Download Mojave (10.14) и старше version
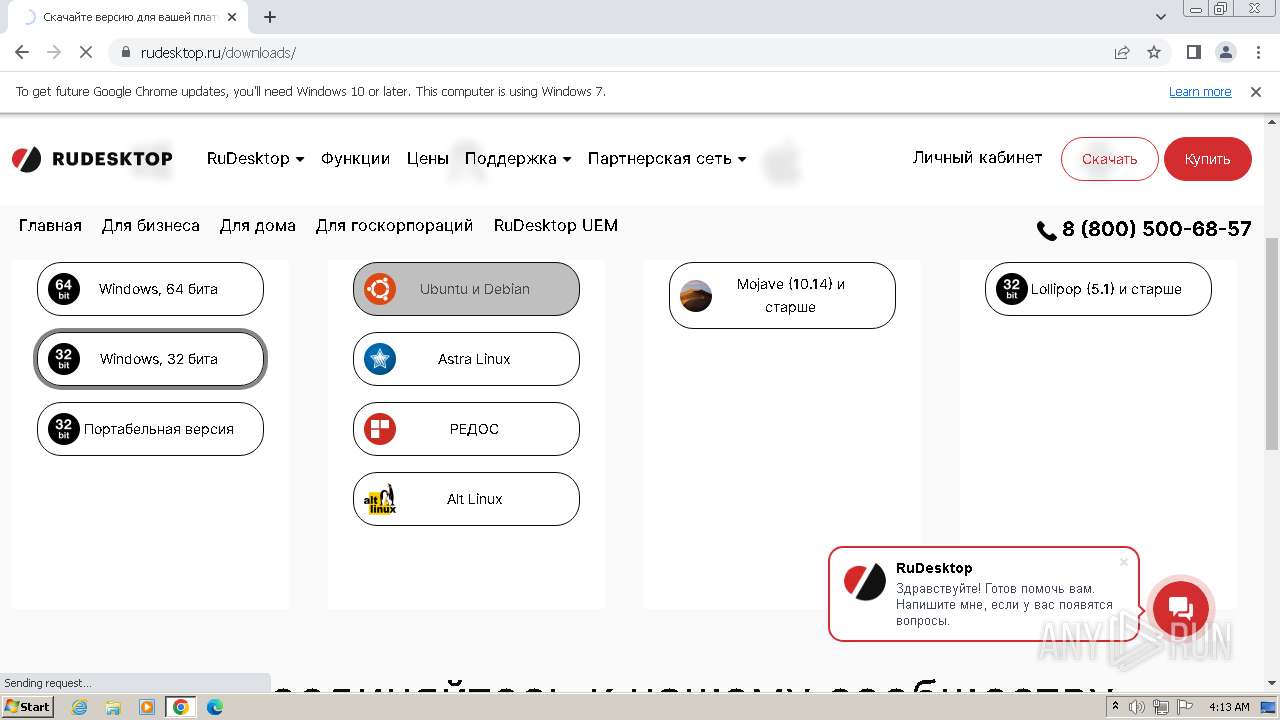Image resolution: width=1280 pixels, height=720 pixels. click(x=782, y=295)
